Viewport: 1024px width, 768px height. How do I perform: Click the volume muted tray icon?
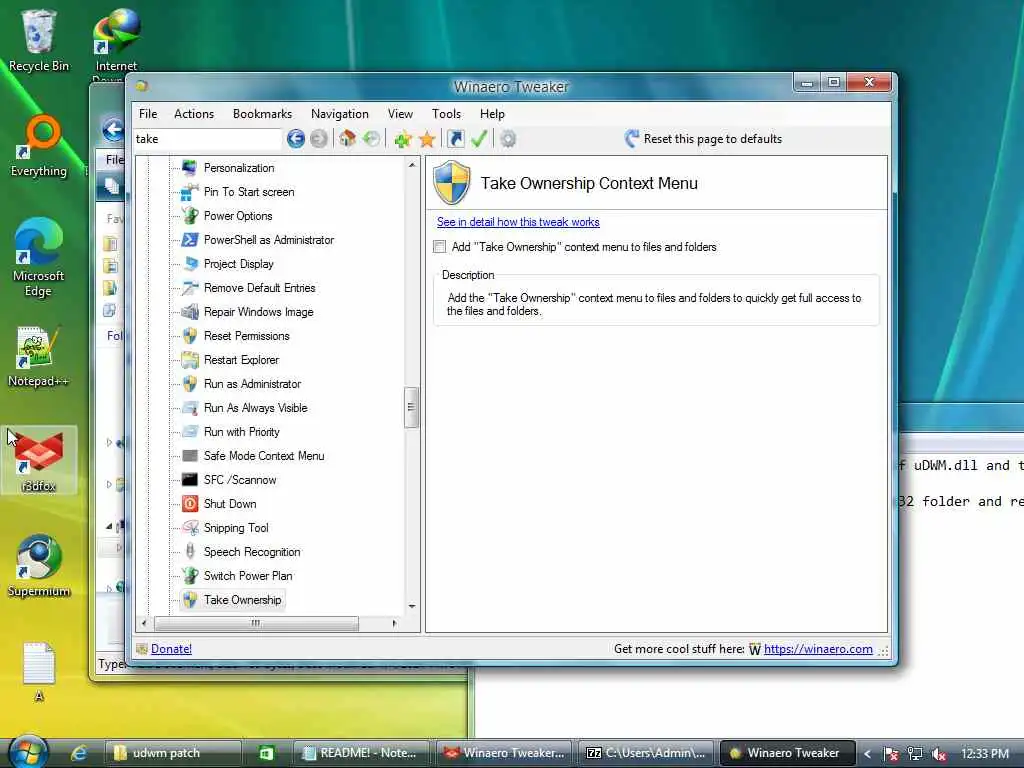[x=939, y=754]
